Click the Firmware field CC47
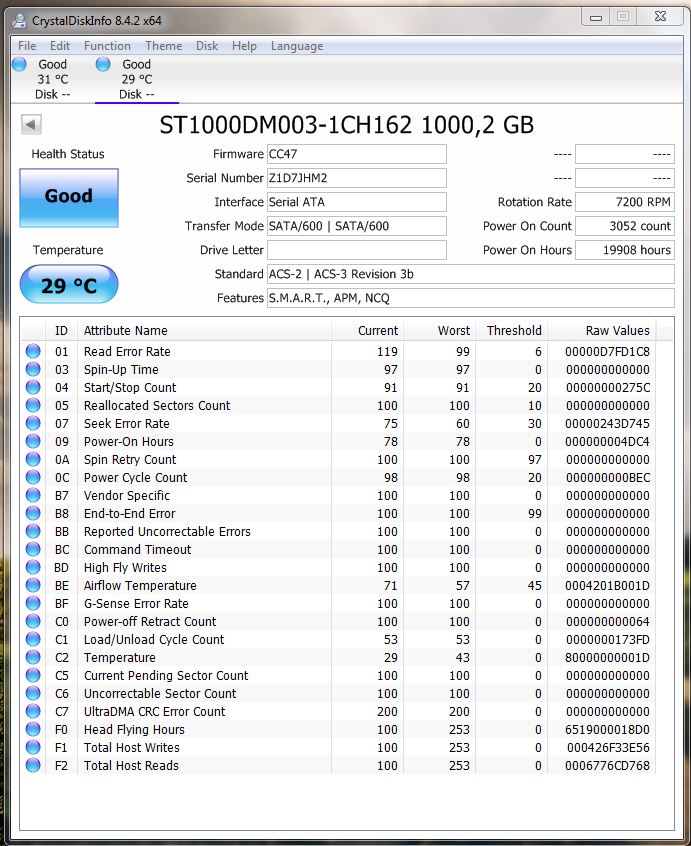Viewport: 691px width, 846px height. 357,154
